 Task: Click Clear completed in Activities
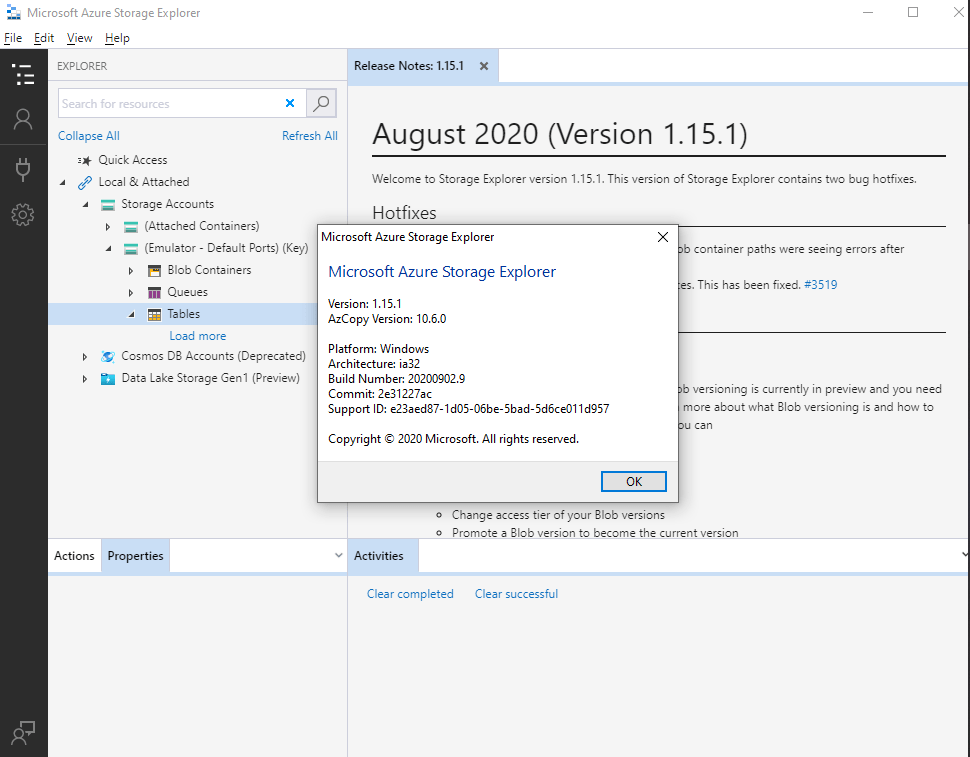click(410, 594)
